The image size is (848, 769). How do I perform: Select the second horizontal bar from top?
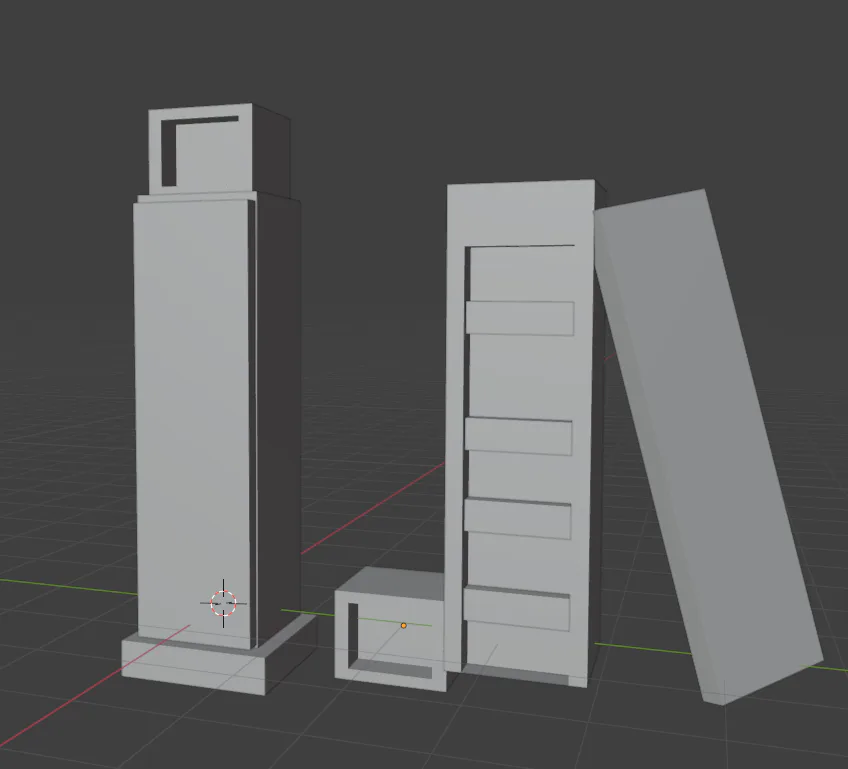pyautogui.click(x=519, y=436)
